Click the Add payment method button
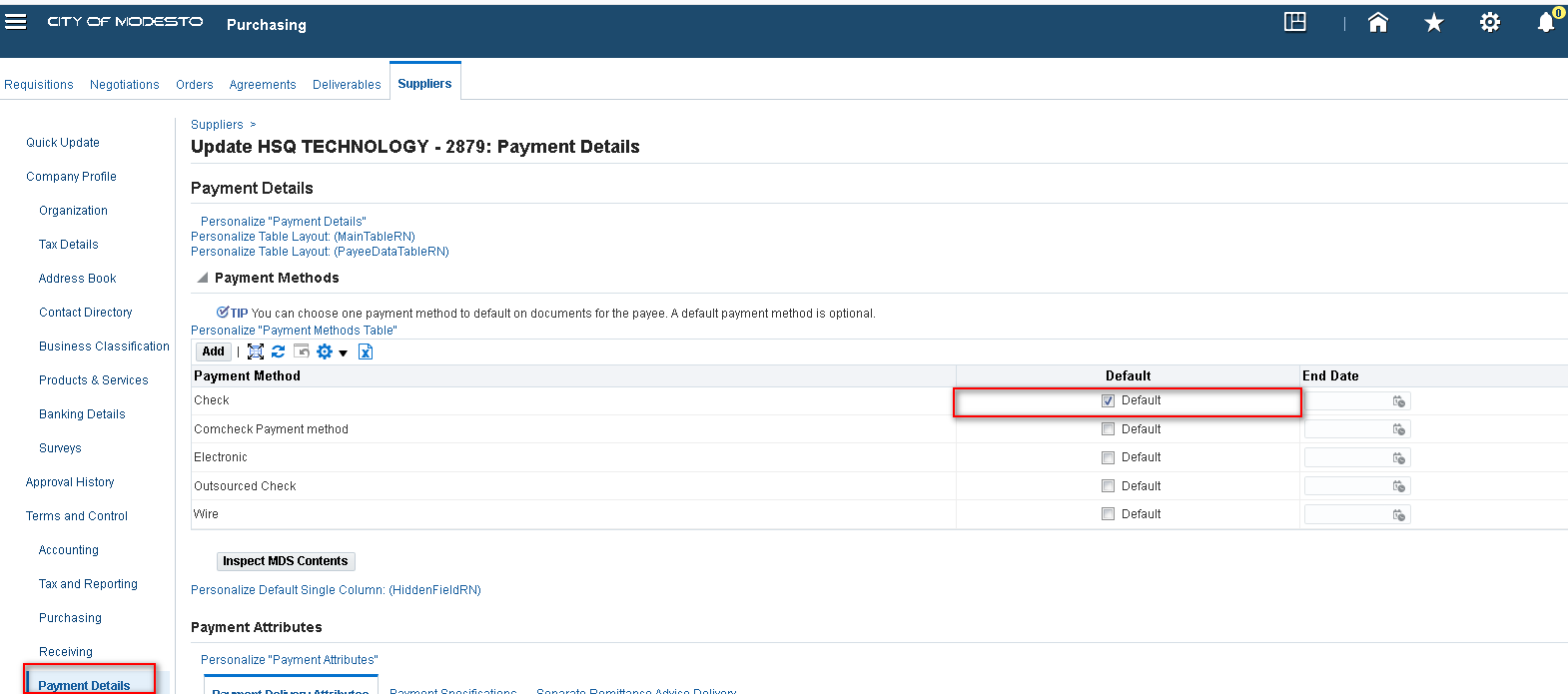Viewport: 1568px width, 694px height. tap(213, 351)
